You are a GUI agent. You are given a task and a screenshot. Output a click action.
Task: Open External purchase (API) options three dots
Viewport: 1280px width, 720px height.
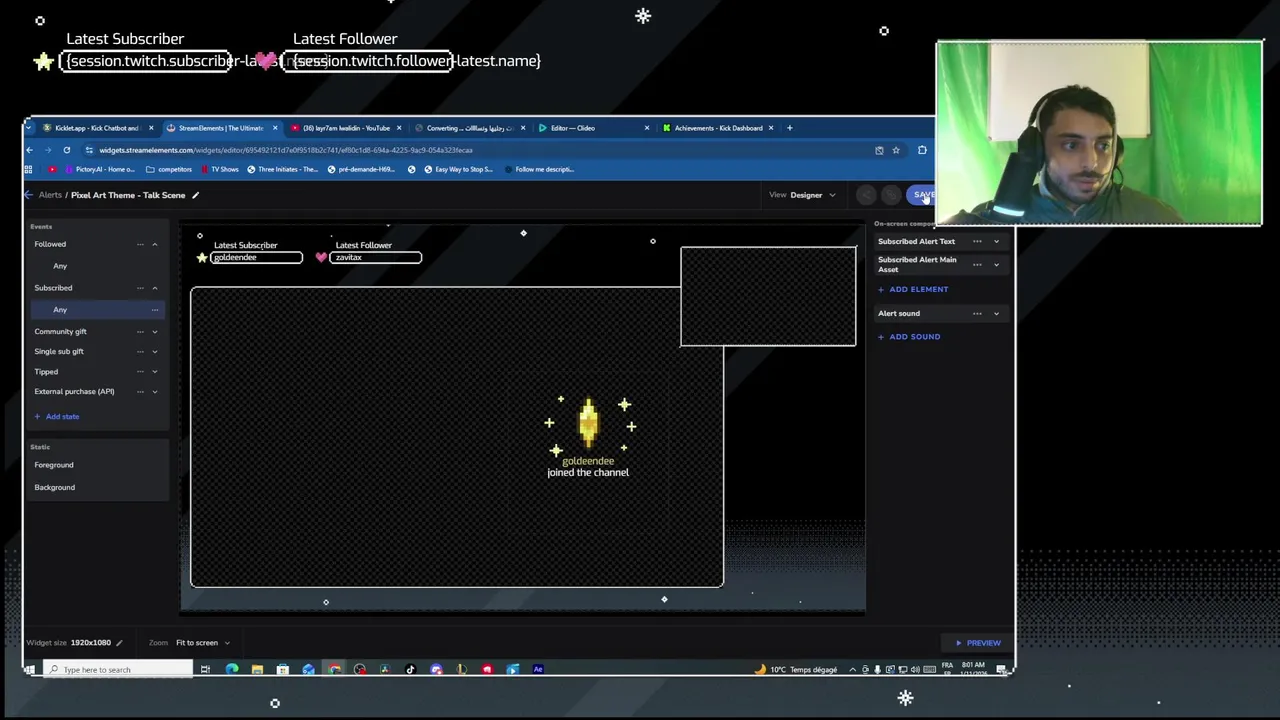click(x=140, y=391)
